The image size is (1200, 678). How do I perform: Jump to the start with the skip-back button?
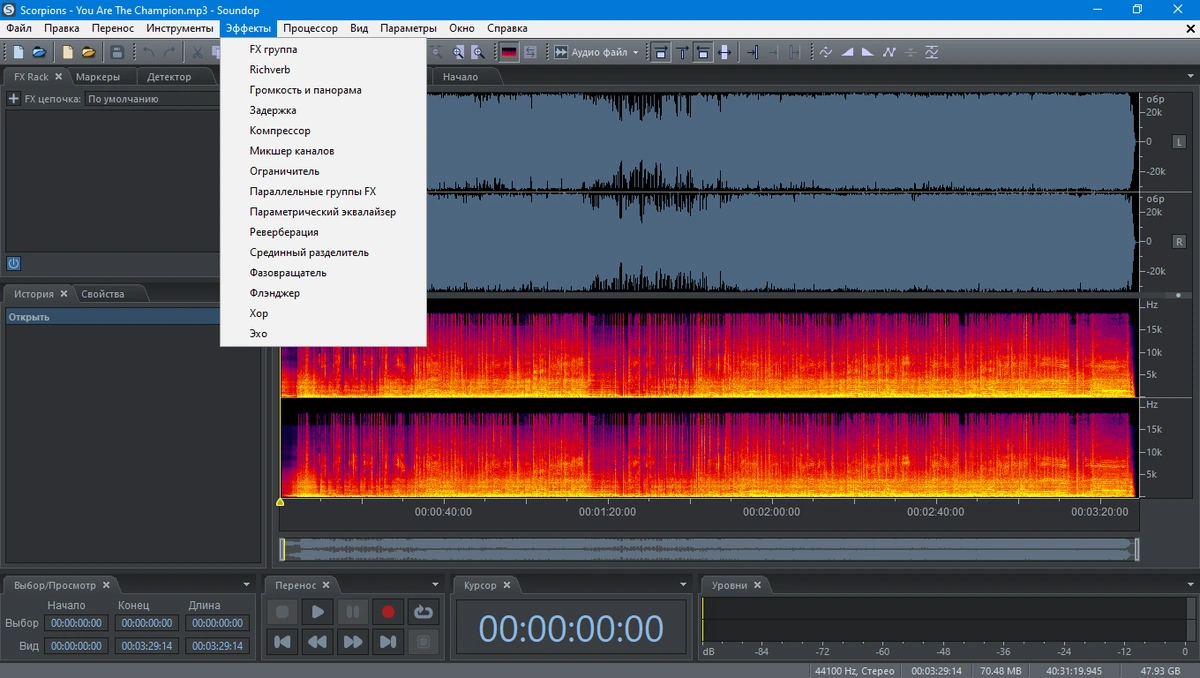pyautogui.click(x=283, y=642)
